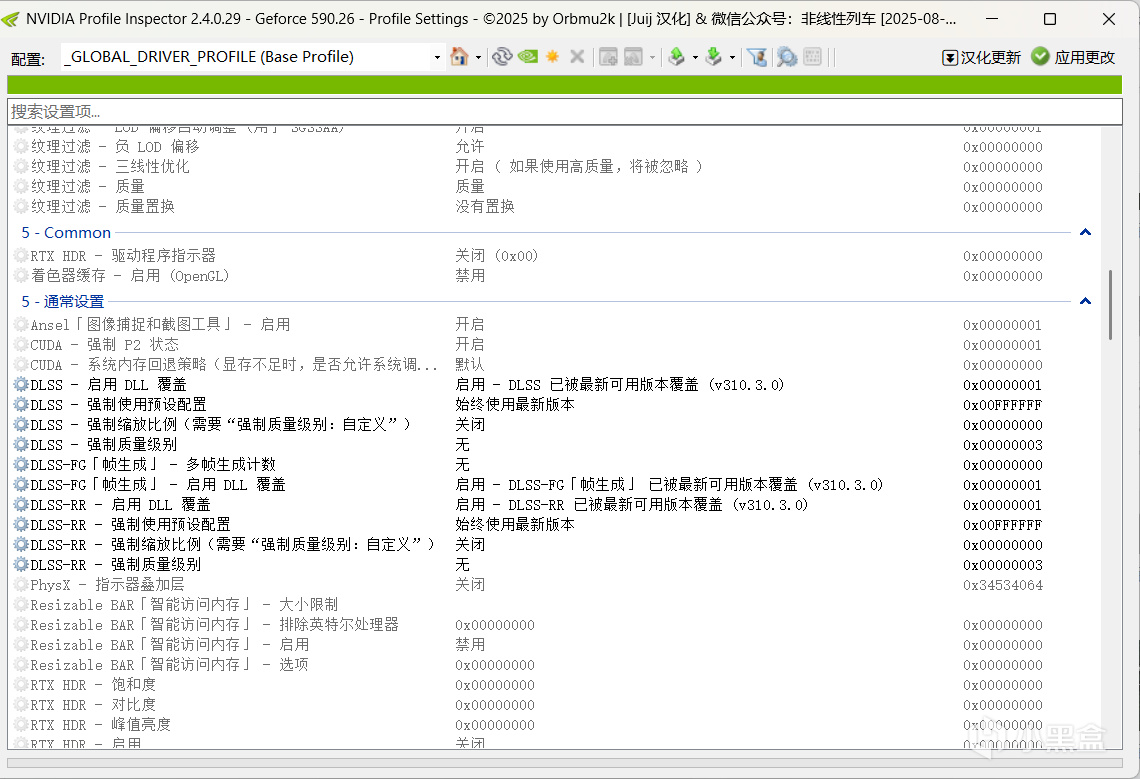This screenshot has width=1140, height=779.
Task: Restore NVIDIA default settings
Action: [528, 56]
